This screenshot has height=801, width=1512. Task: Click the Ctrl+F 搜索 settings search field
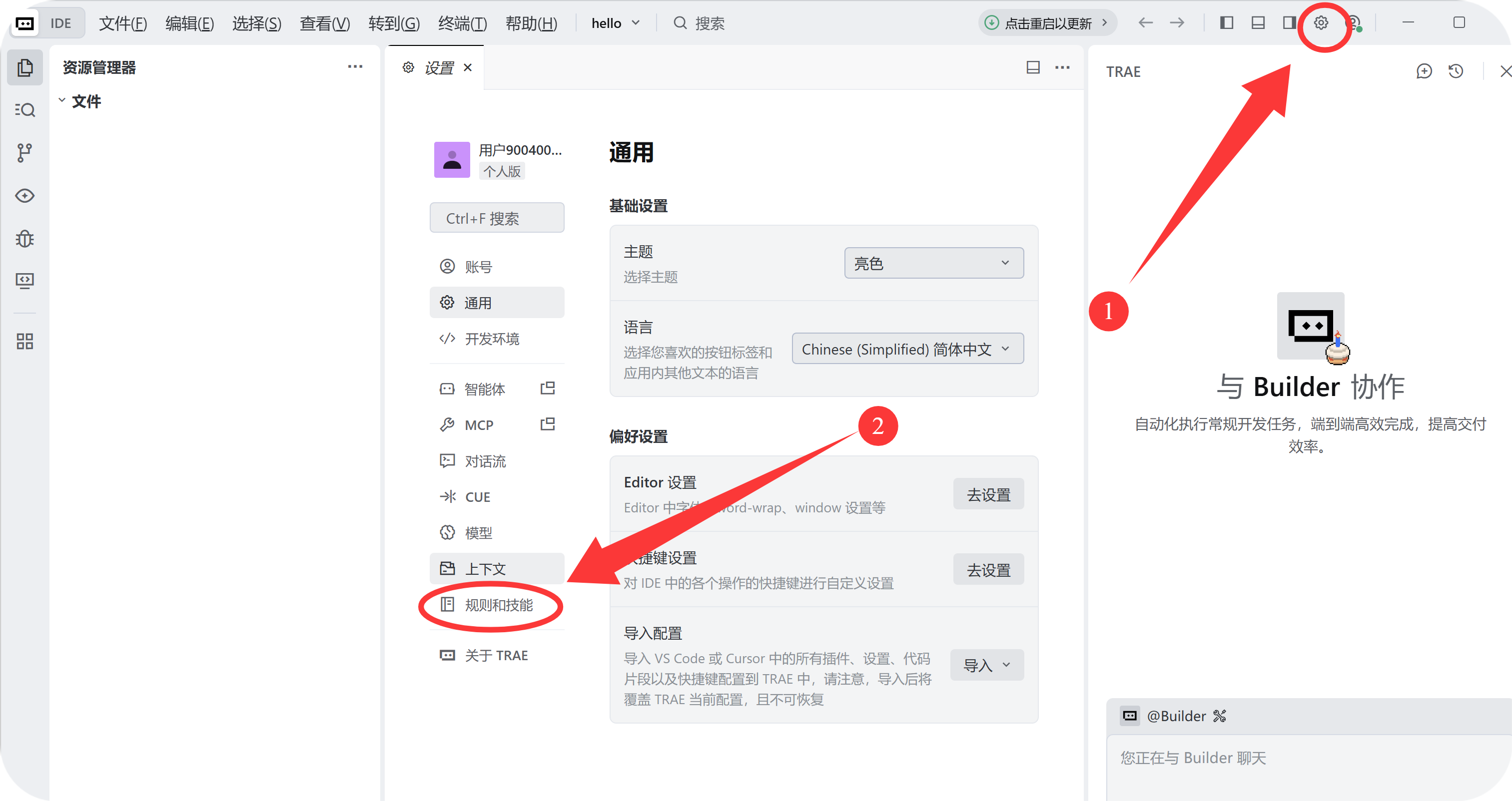497,218
